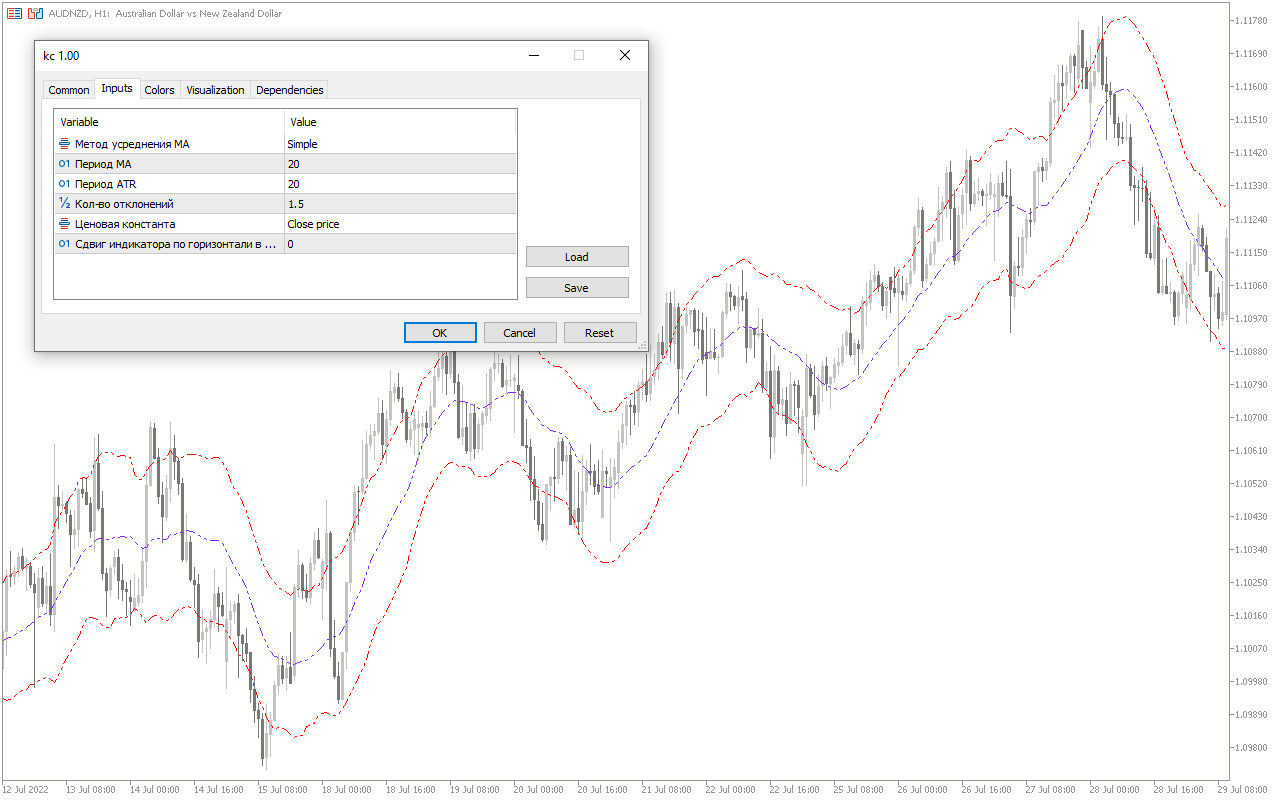
Task: Click the Сдвиг индикатора по горизонтали label
Action: coord(175,244)
